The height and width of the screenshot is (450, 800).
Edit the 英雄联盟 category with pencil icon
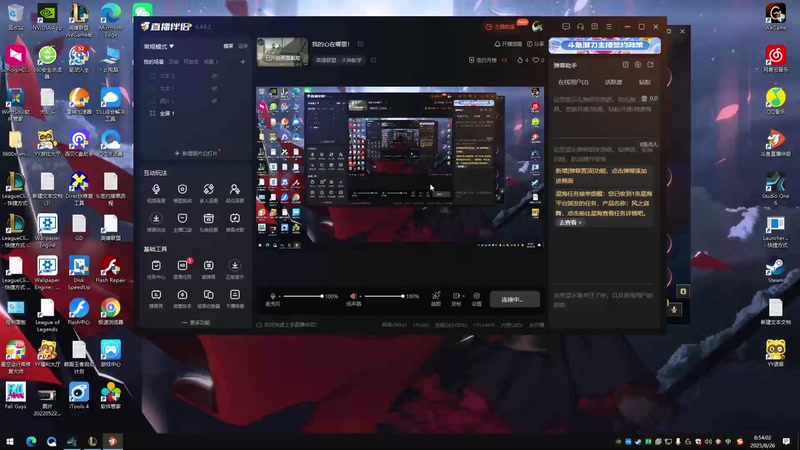(373, 60)
